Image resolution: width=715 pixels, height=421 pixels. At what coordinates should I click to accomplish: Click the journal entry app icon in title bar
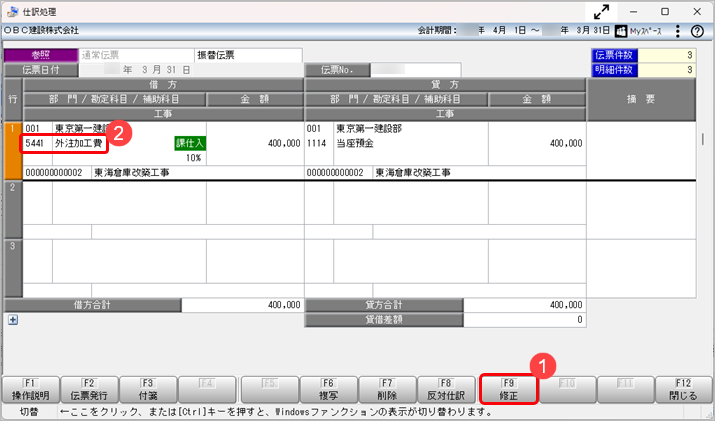pyautogui.click(x=12, y=11)
